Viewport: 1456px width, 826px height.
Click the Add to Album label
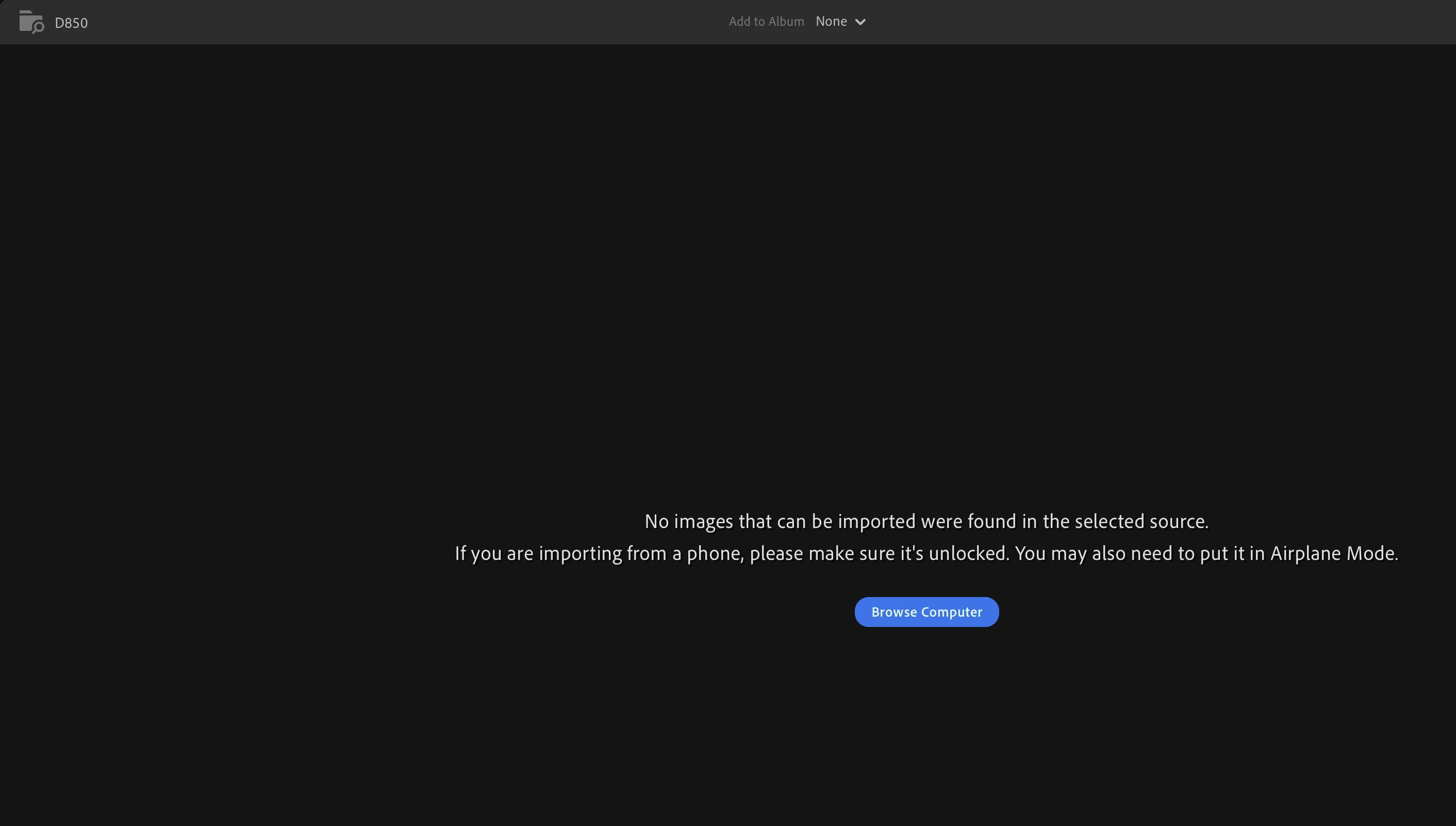[766, 22]
